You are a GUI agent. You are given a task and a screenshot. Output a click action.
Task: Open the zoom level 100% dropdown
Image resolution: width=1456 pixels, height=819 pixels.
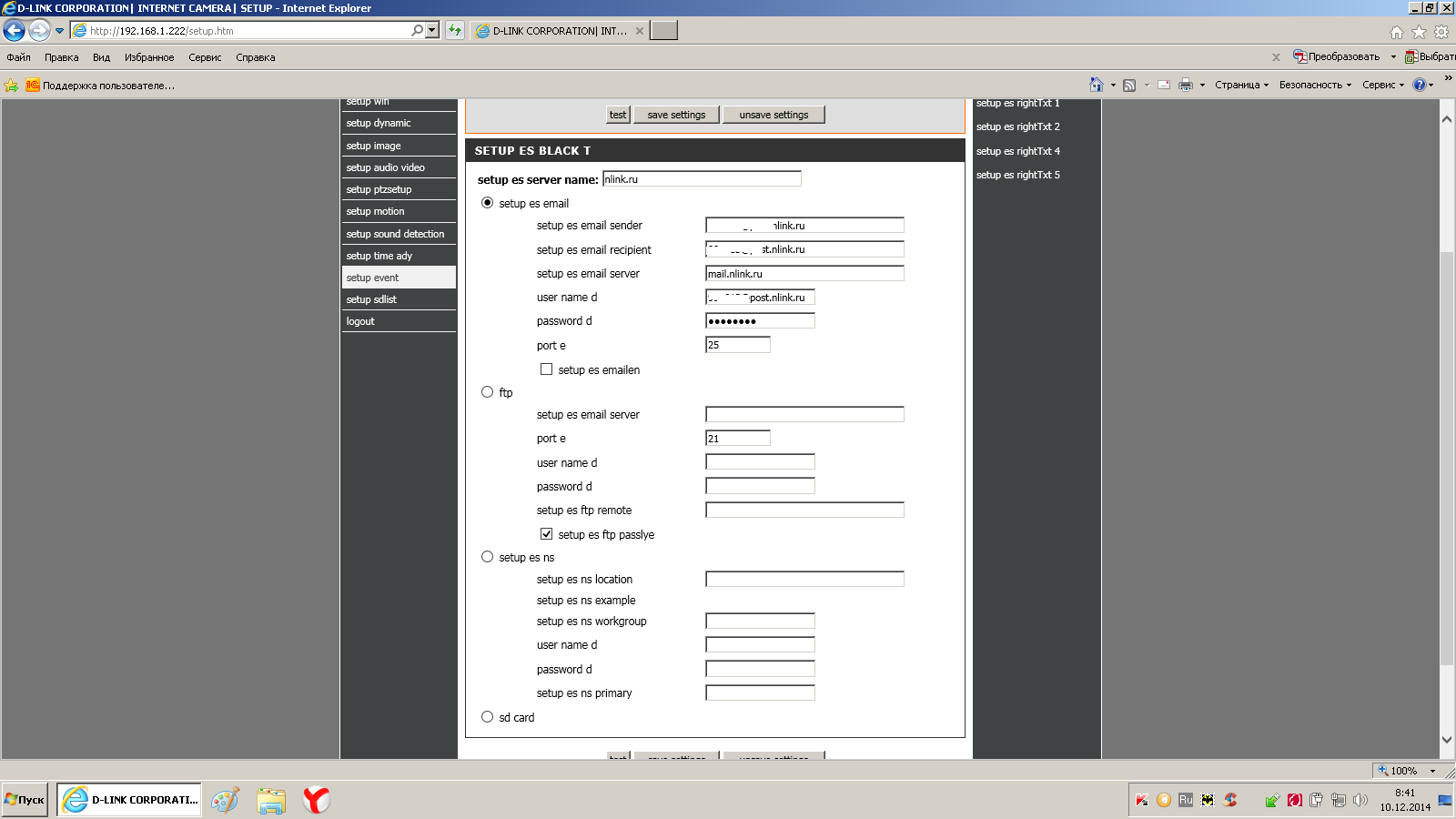coord(1408,771)
